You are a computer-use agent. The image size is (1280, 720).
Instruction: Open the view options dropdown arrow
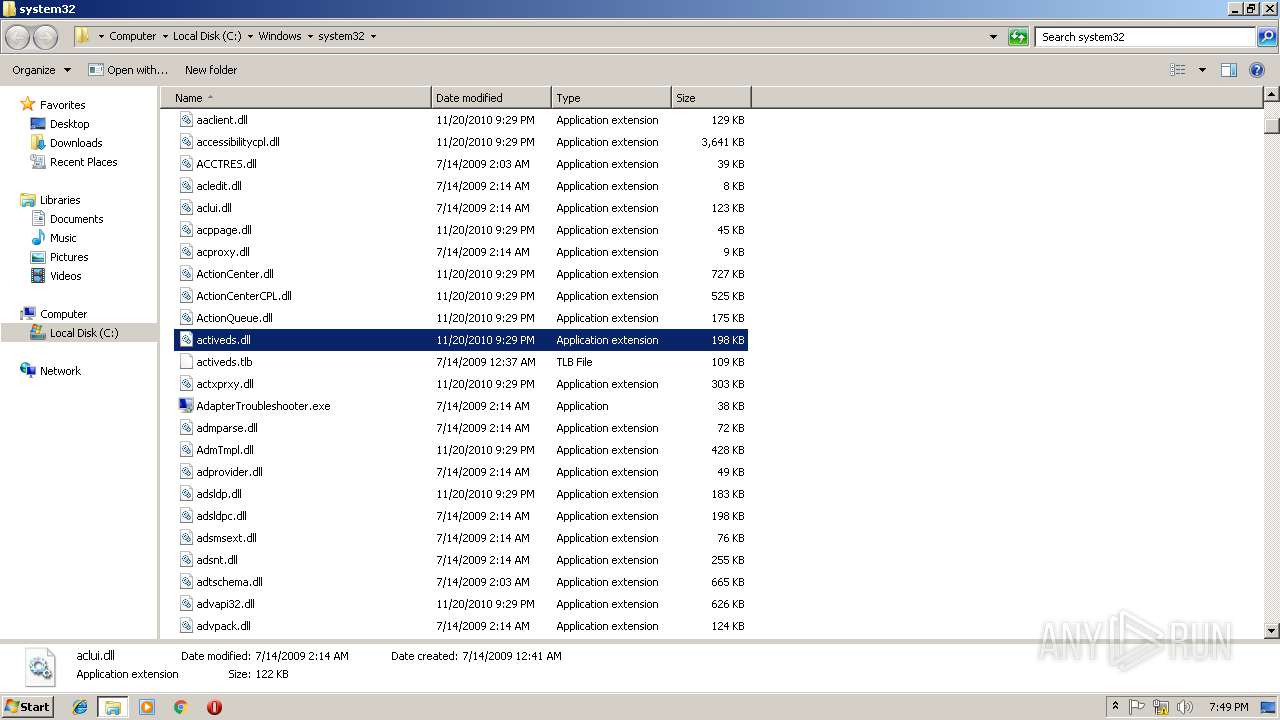point(1202,70)
